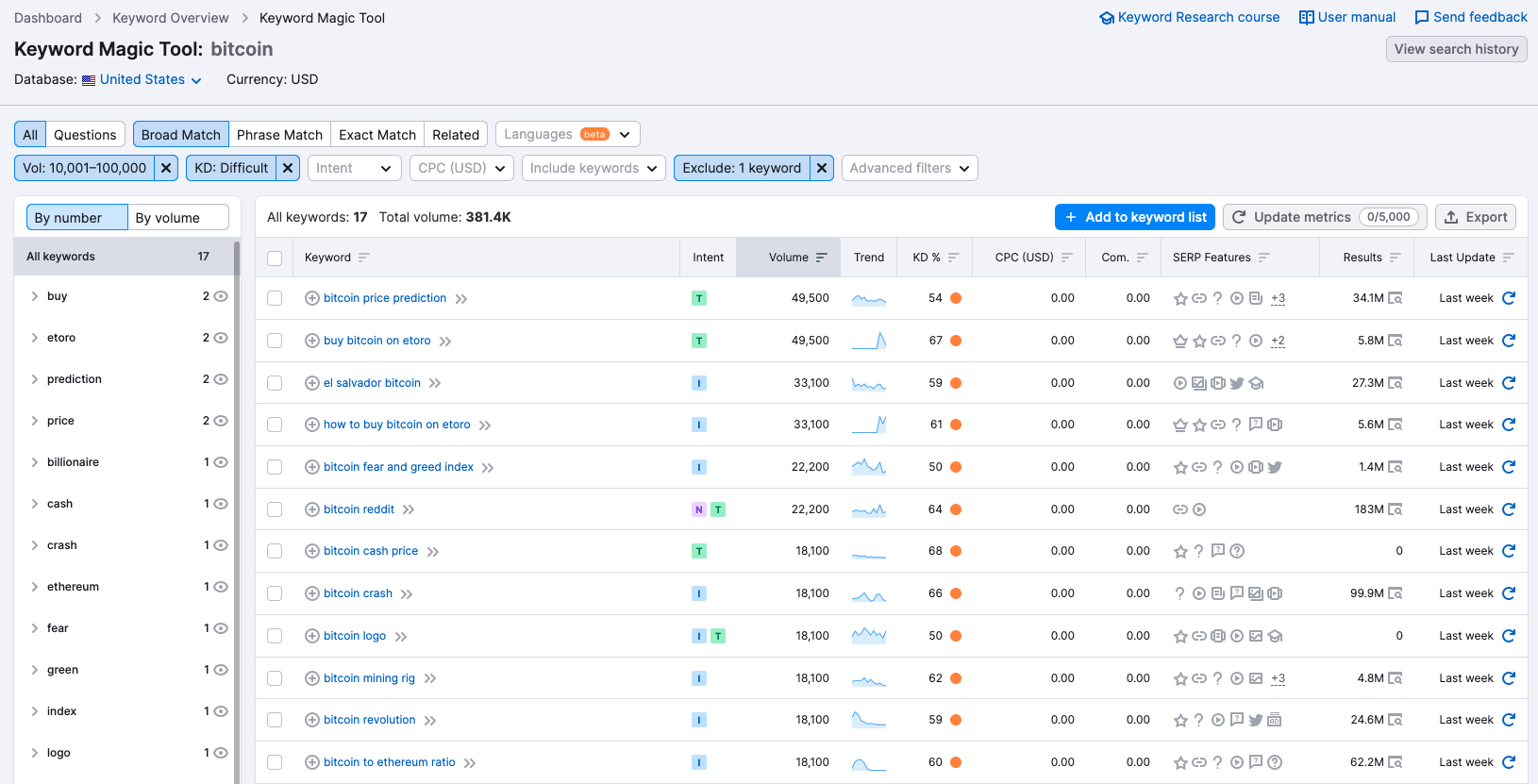
Task: Add bitcoin cash price via plus icon
Action: point(312,551)
